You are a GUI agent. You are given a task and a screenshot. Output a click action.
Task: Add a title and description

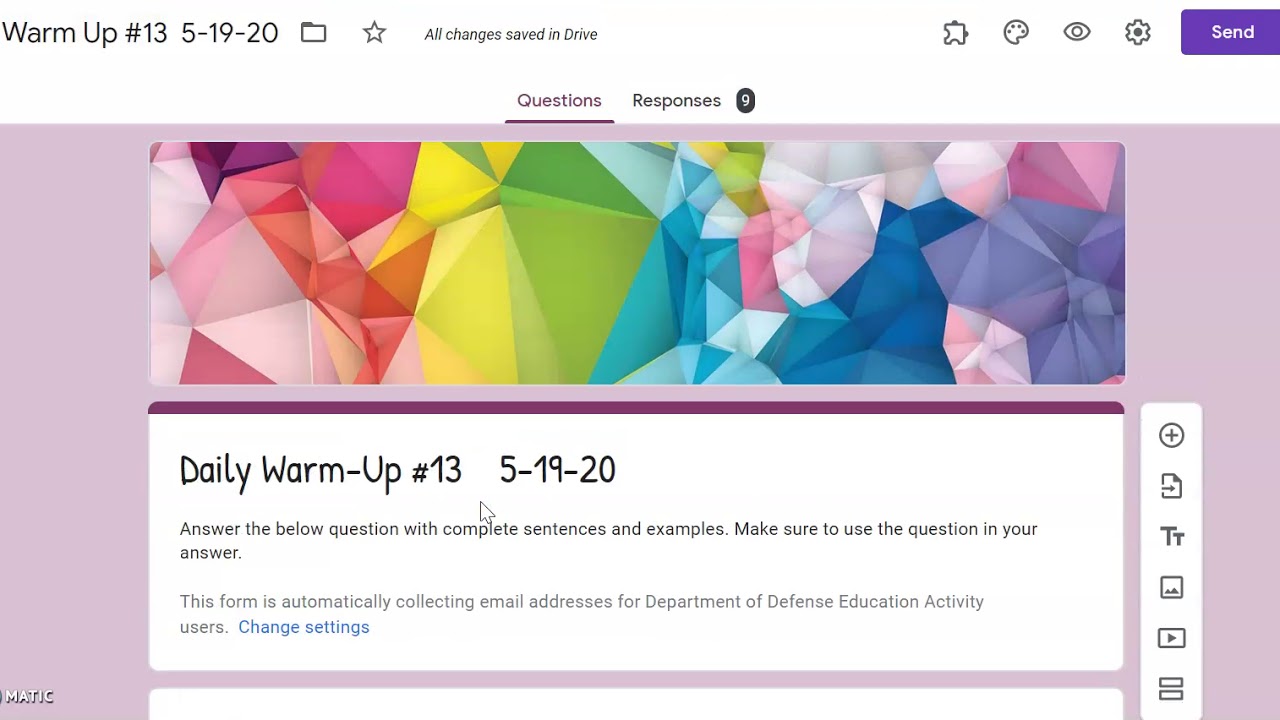tap(1172, 537)
